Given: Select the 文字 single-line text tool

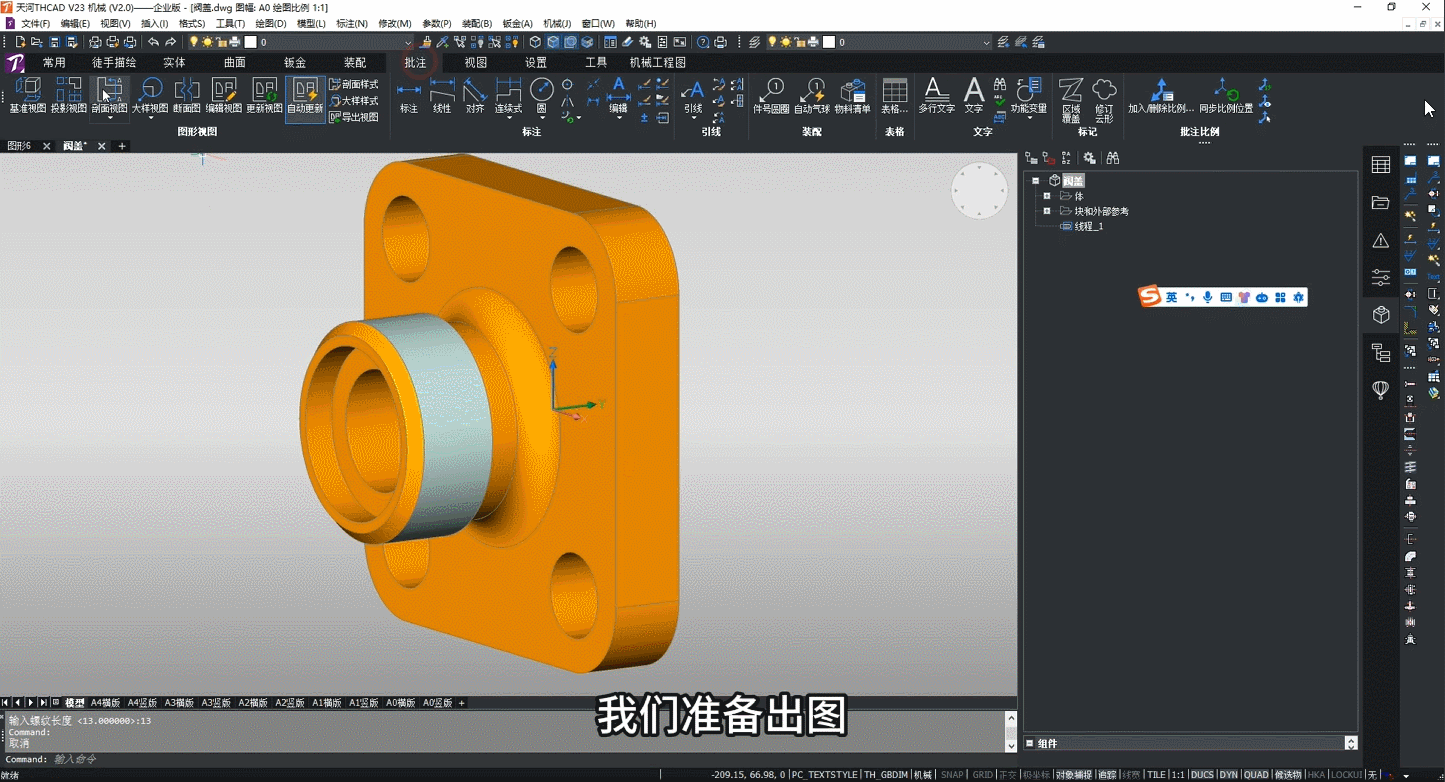Looking at the screenshot, I should point(974,96).
